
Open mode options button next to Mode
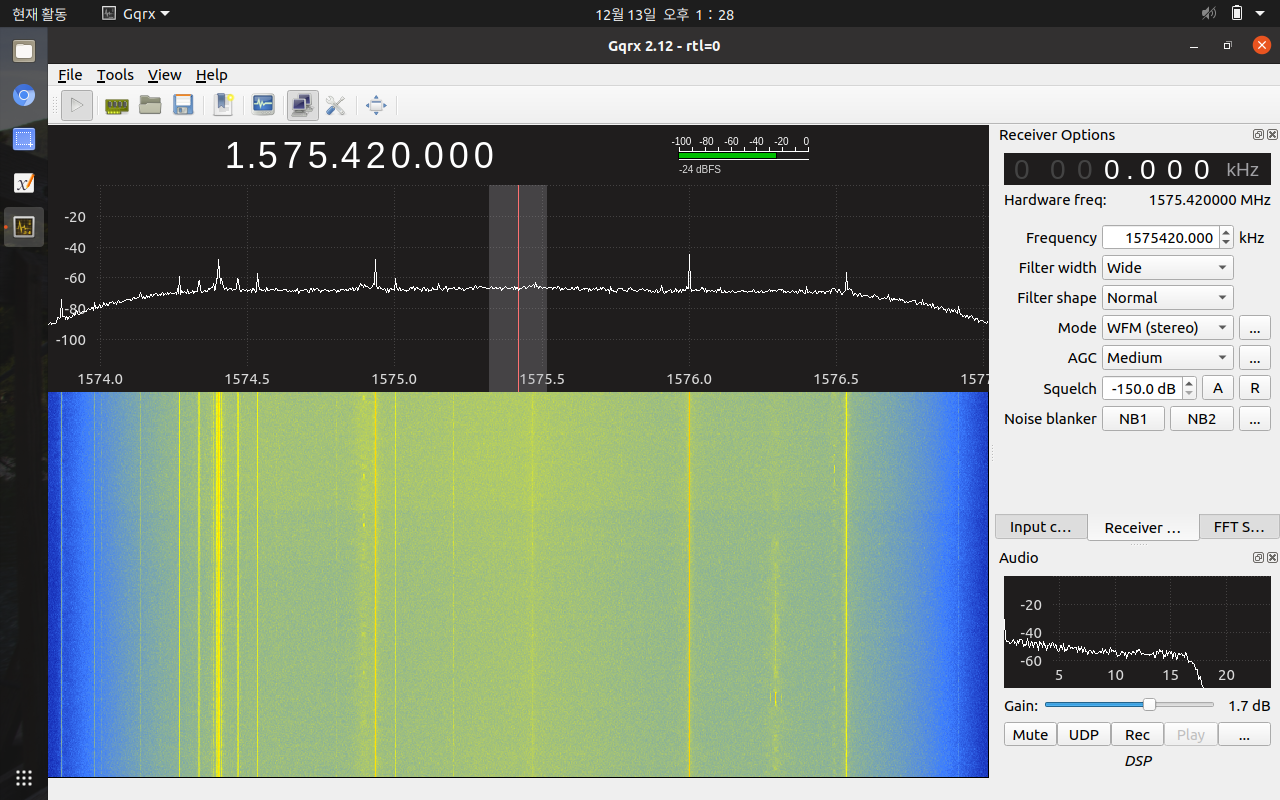click(1255, 328)
